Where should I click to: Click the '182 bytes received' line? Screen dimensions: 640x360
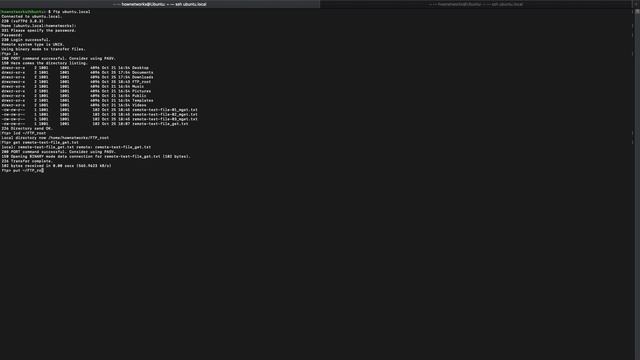[56, 166]
